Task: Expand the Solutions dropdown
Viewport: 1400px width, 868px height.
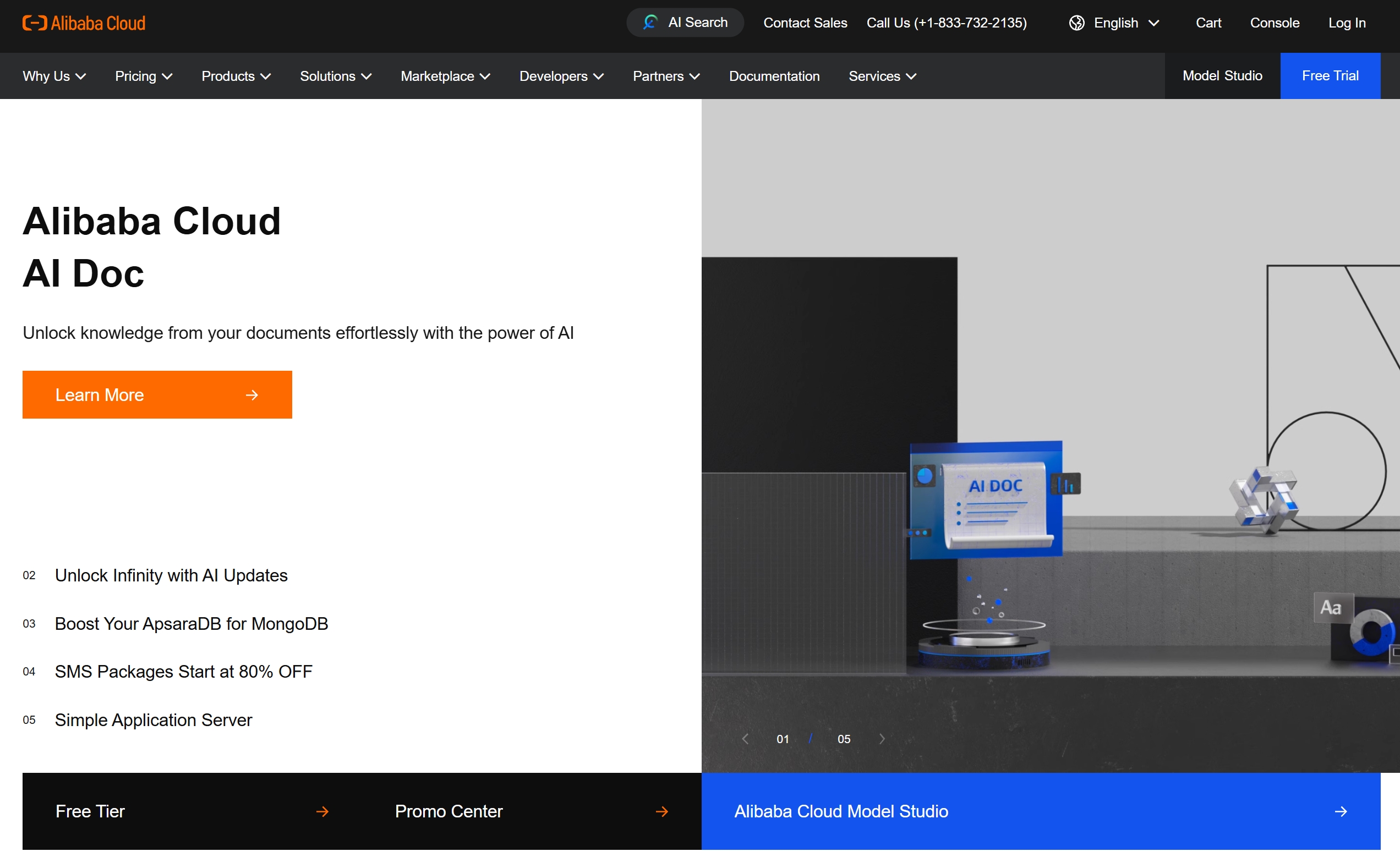Action: coord(335,76)
